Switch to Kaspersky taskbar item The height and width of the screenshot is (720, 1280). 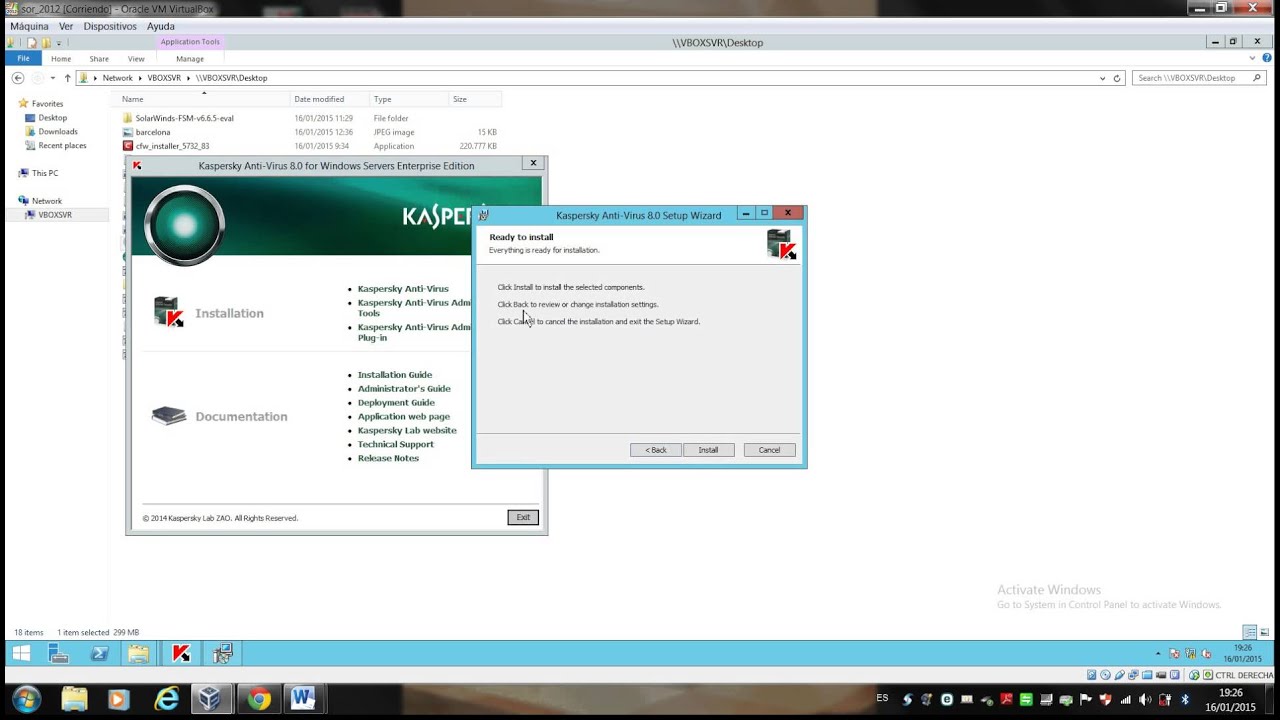(181, 654)
